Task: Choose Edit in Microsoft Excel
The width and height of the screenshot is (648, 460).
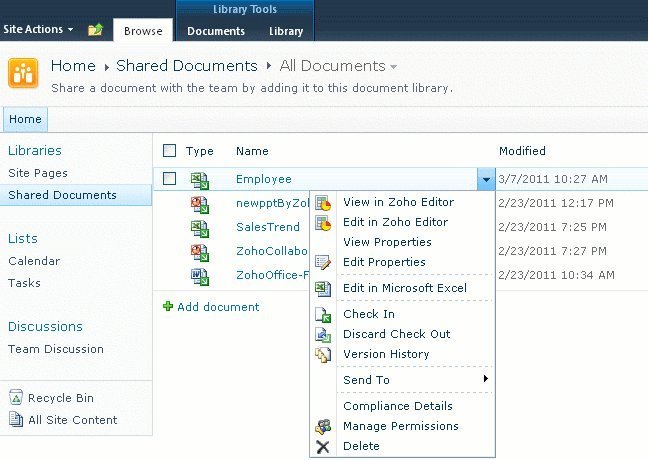Action: 404,288
